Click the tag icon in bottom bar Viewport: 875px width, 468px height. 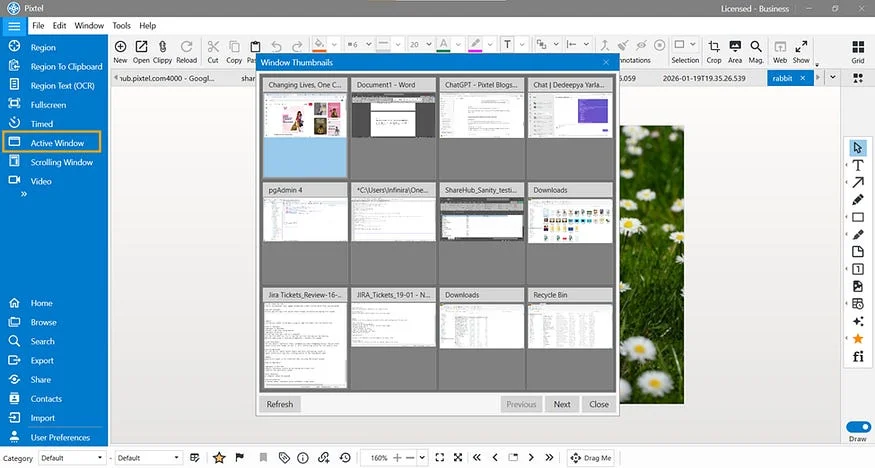point(284,458)
